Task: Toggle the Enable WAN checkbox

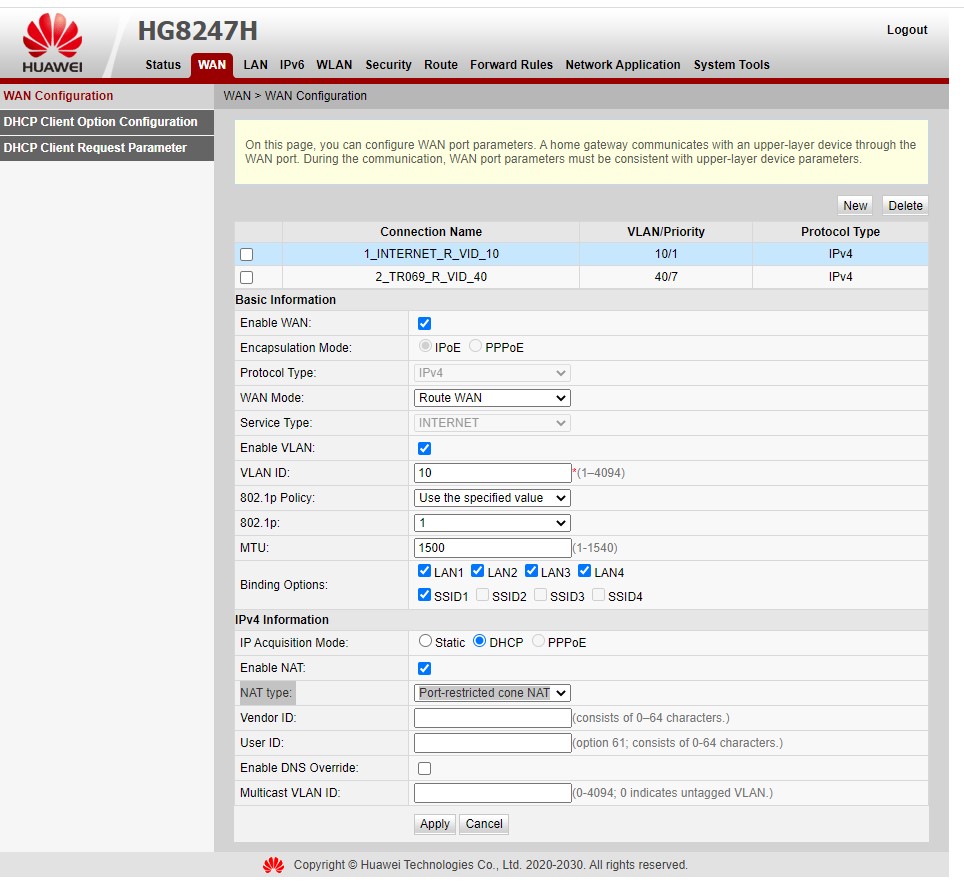Action: pos(424,323)
